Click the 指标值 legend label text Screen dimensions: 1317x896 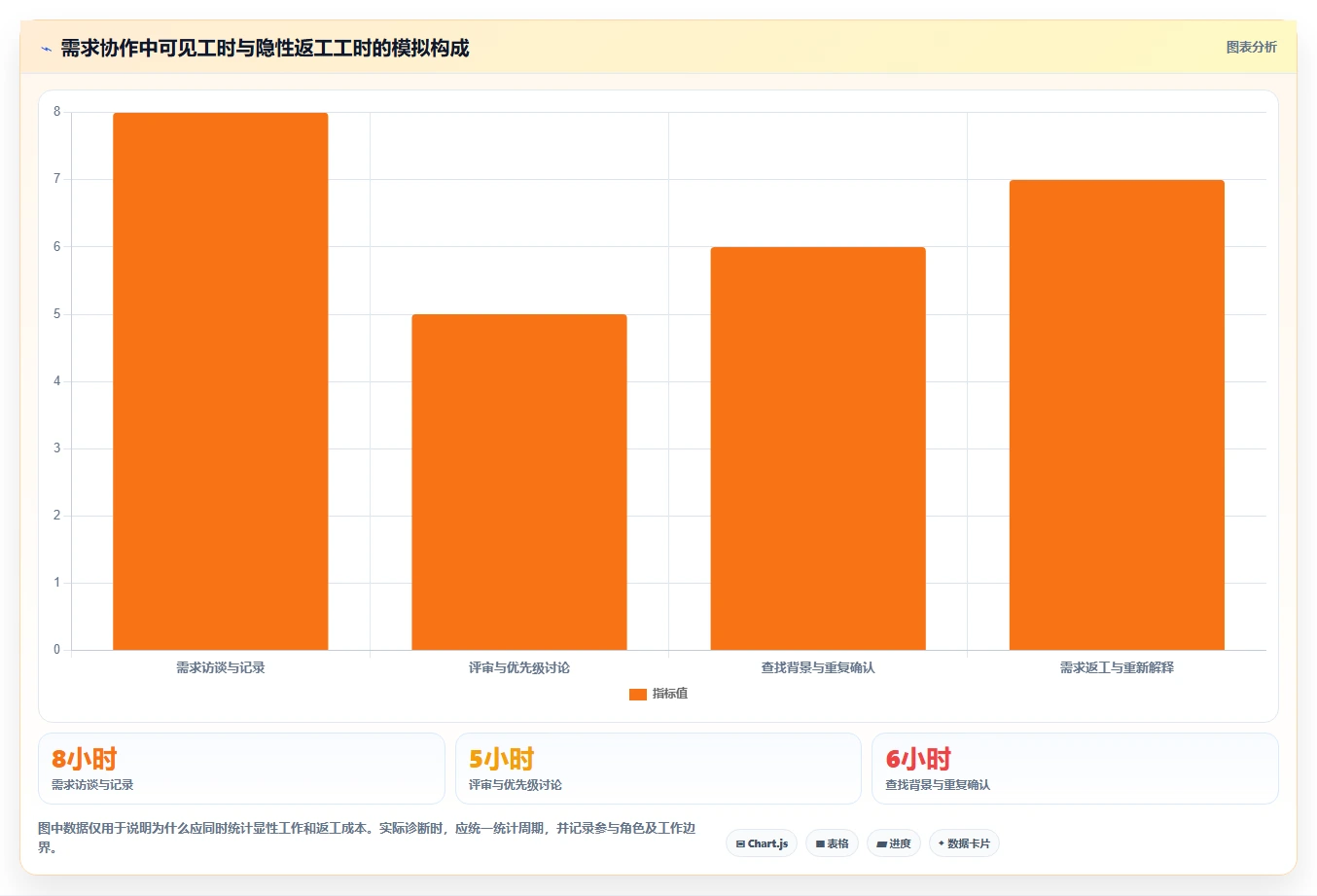pyautogui.click(x=669, y=694)
